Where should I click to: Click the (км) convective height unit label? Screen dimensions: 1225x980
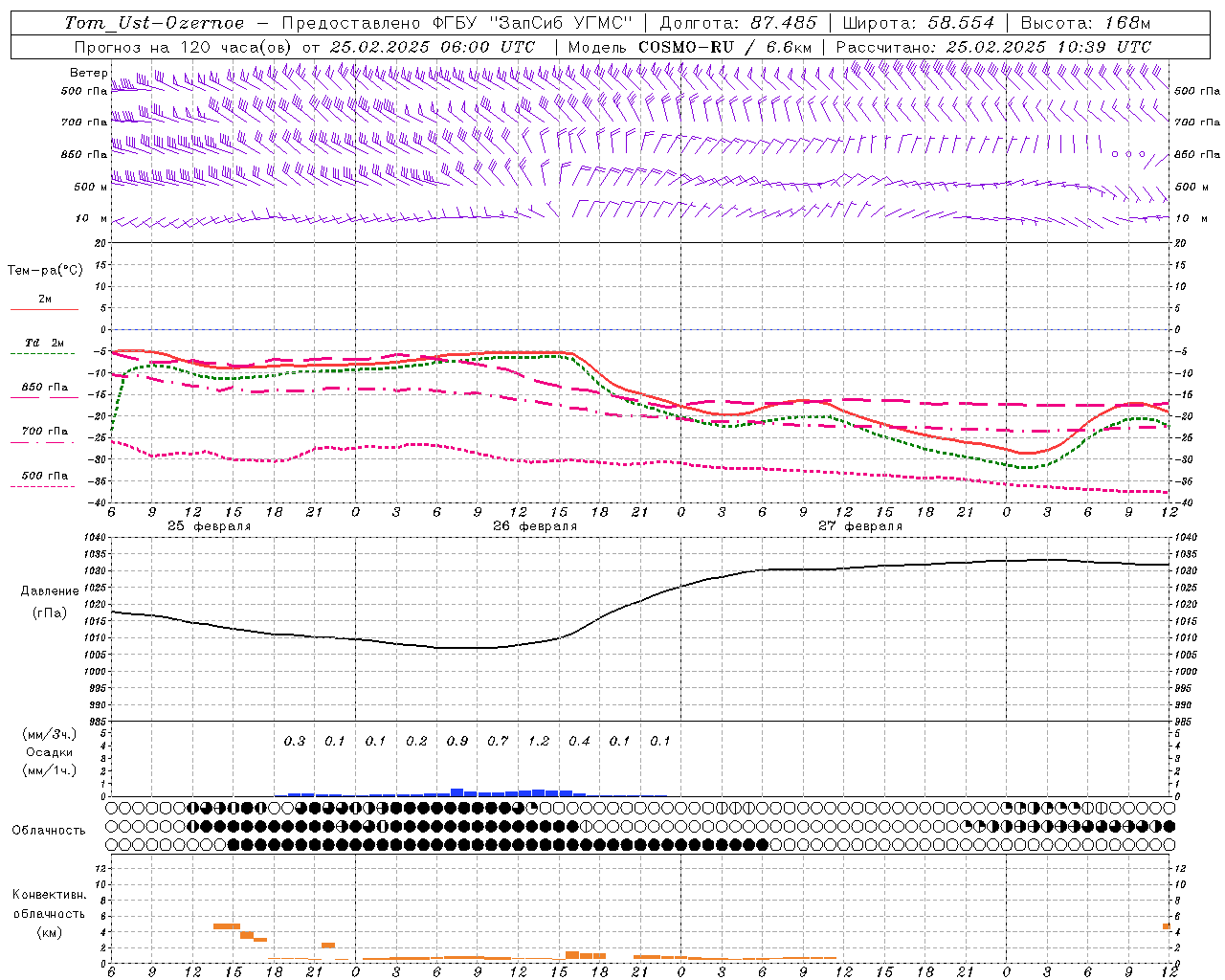click(x=50, y=932)
